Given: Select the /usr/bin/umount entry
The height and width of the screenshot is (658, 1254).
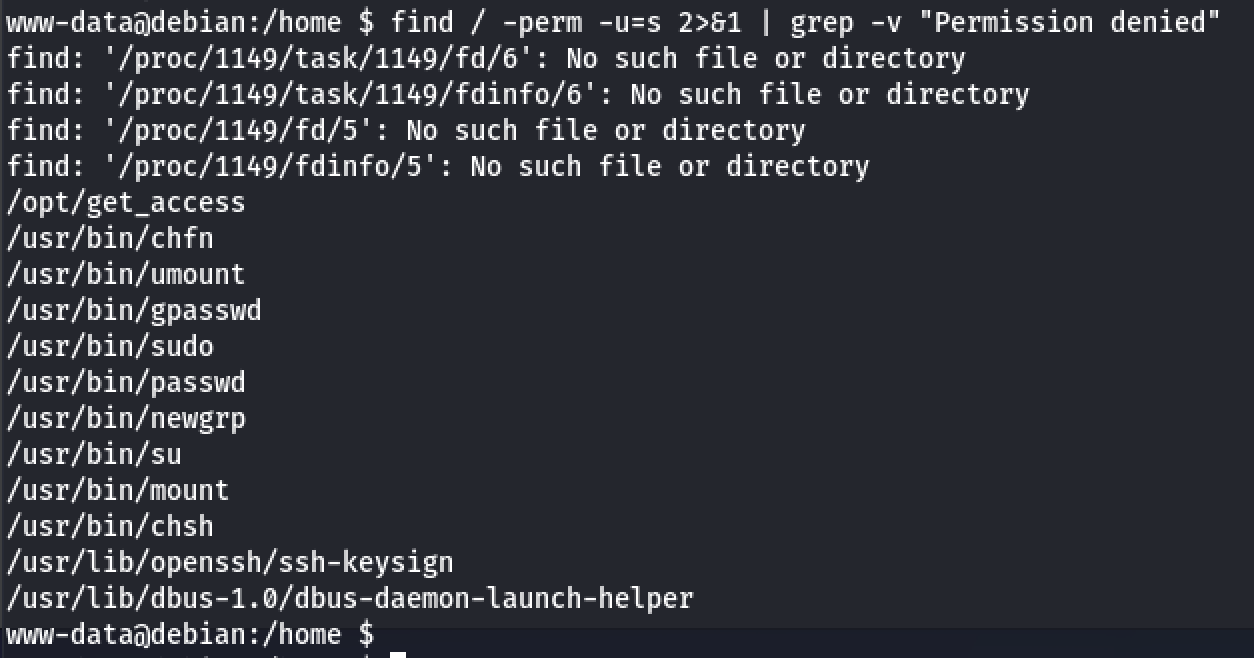Looking at the screenshot, I should click(126, 275).
